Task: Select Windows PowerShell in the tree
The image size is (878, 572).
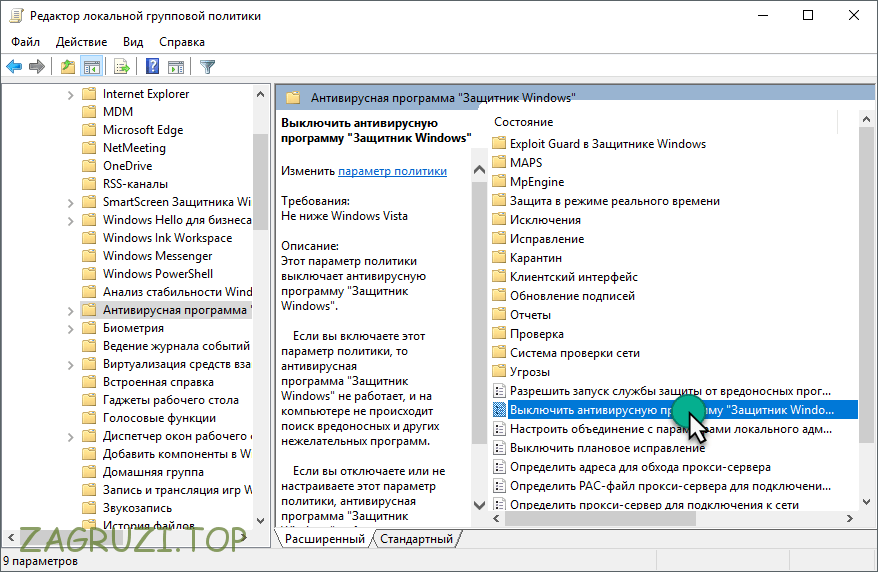Action: click(158, 274)
